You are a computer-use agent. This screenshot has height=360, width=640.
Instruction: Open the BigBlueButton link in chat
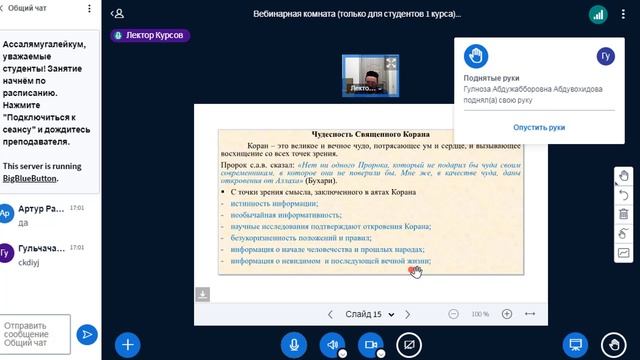(29, 178)
